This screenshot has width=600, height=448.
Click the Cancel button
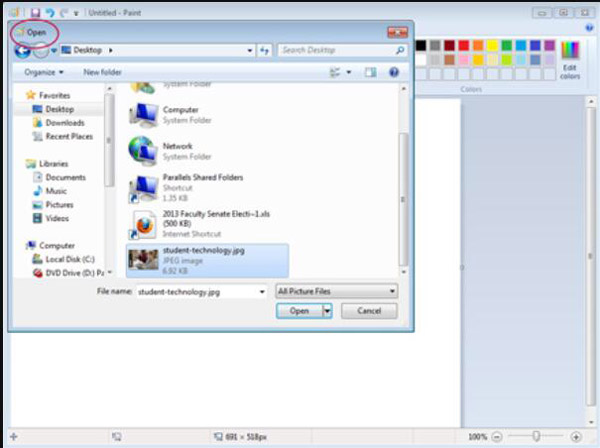(x=369, y=311)
